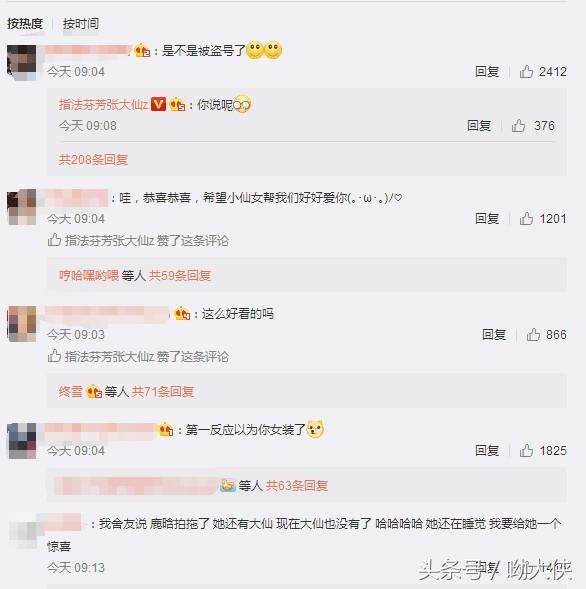Expand 共208条回复 replies

[x=93, y=159]
